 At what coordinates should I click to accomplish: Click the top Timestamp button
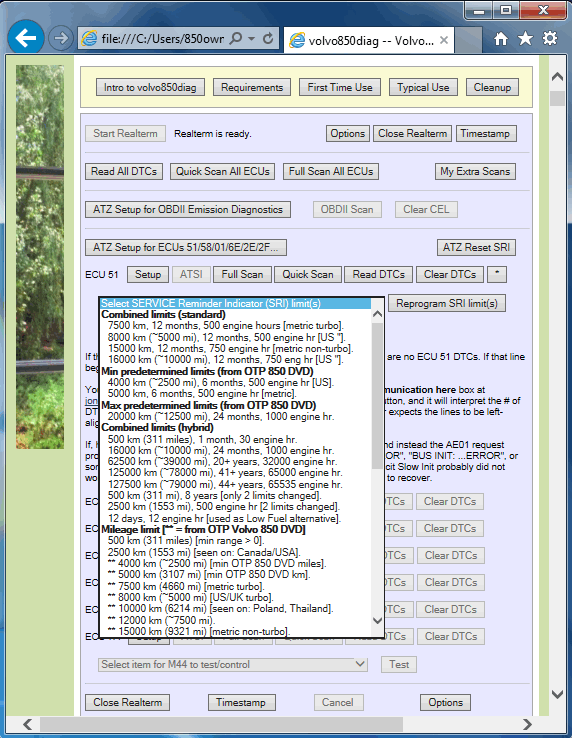[486, 133]
